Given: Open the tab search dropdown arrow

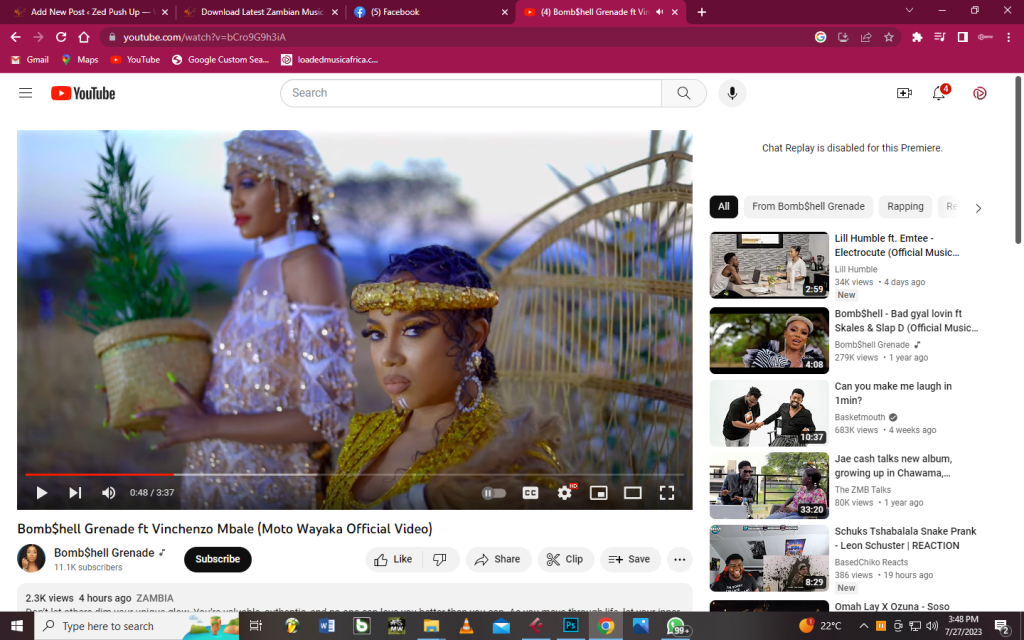Looking at the screenshot, I should (x=909, y=10).
